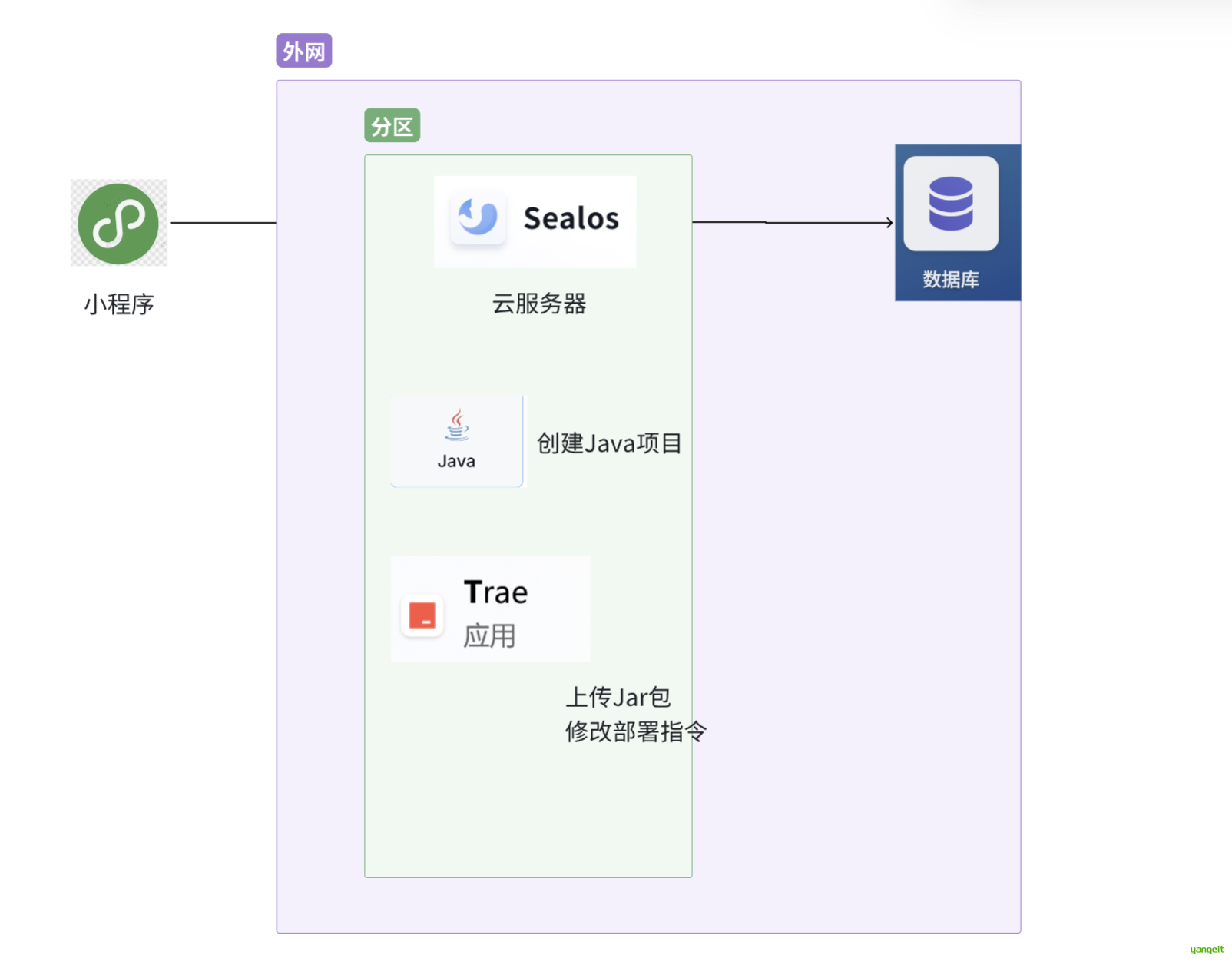Click the purple database cylinder icon
1232x962 pixels.
951,204
